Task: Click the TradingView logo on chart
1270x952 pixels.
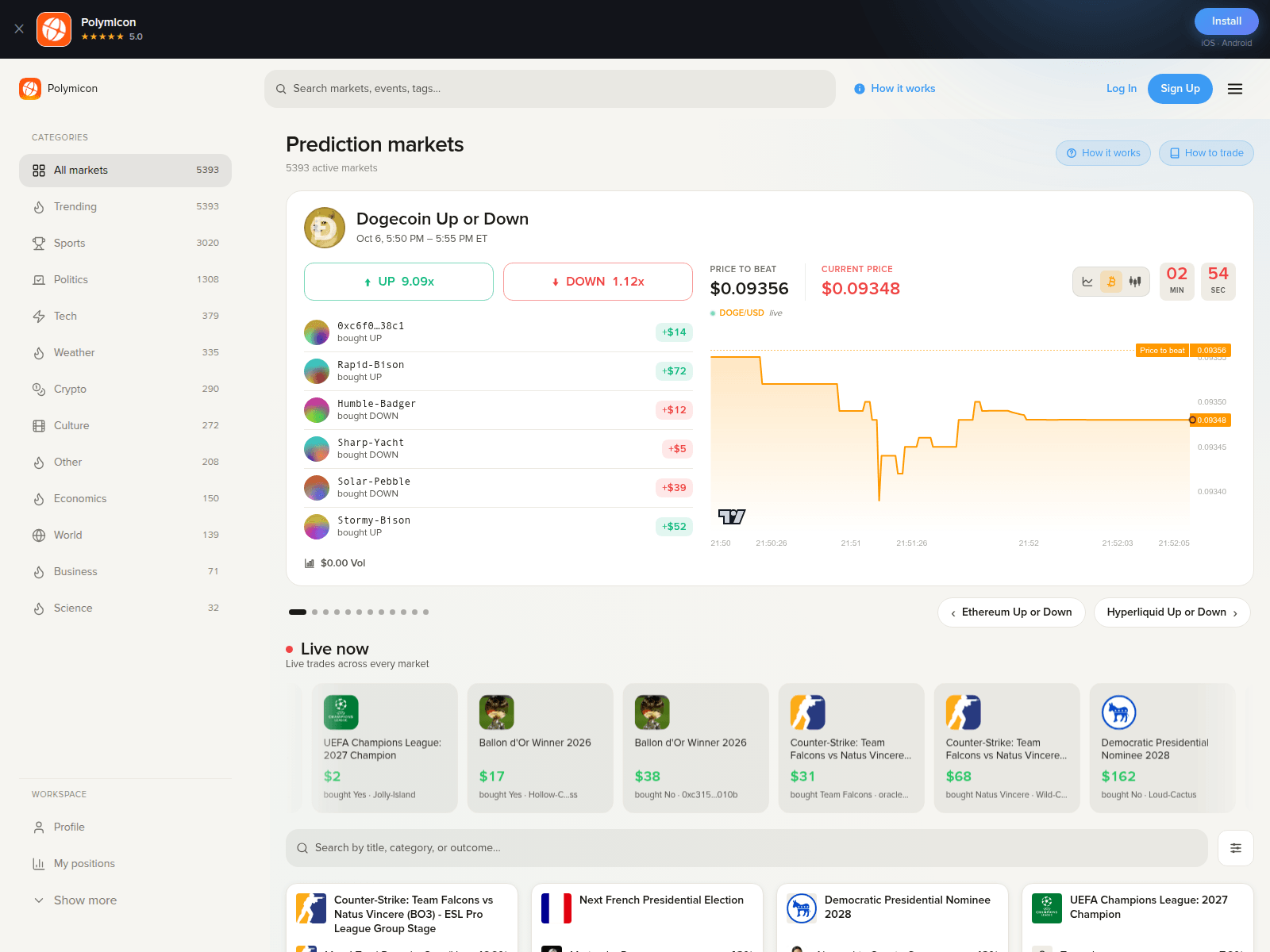Action: pyautogui.click(x=732, y=516)
